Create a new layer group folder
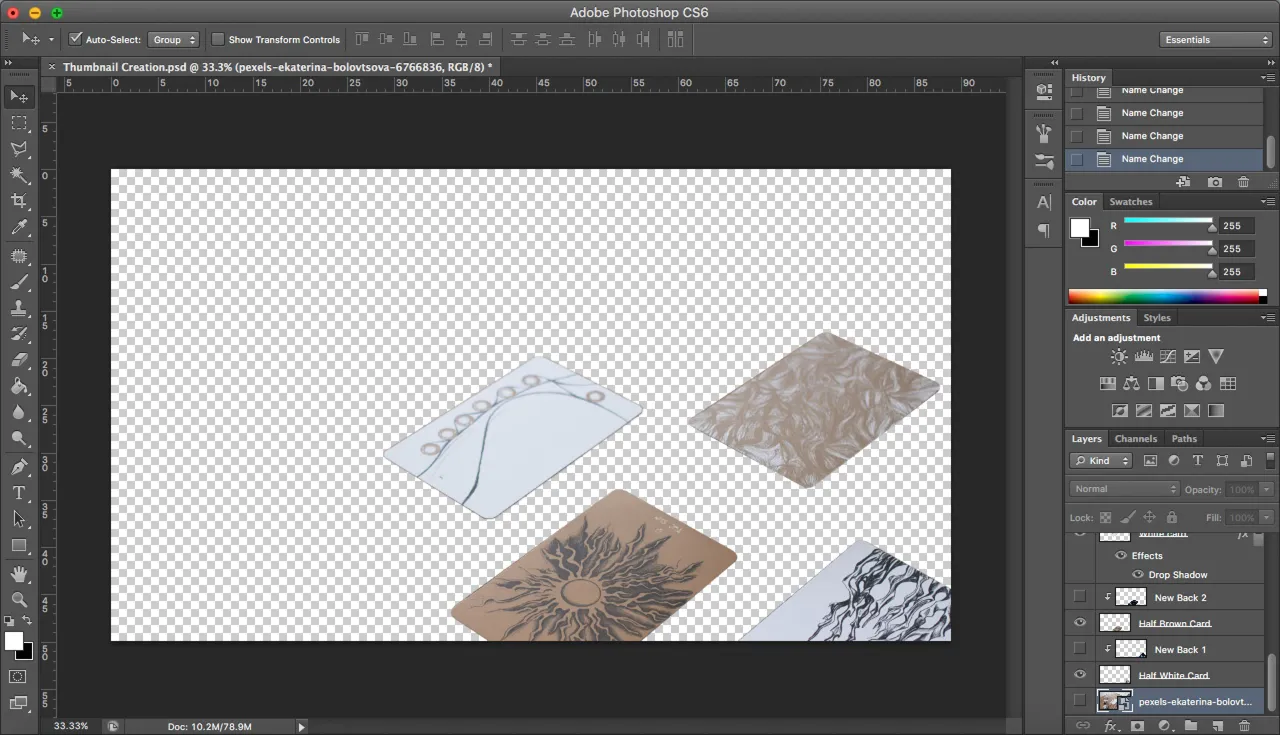Viewport: 1280px width, 735px height. tap(1190, 726)
